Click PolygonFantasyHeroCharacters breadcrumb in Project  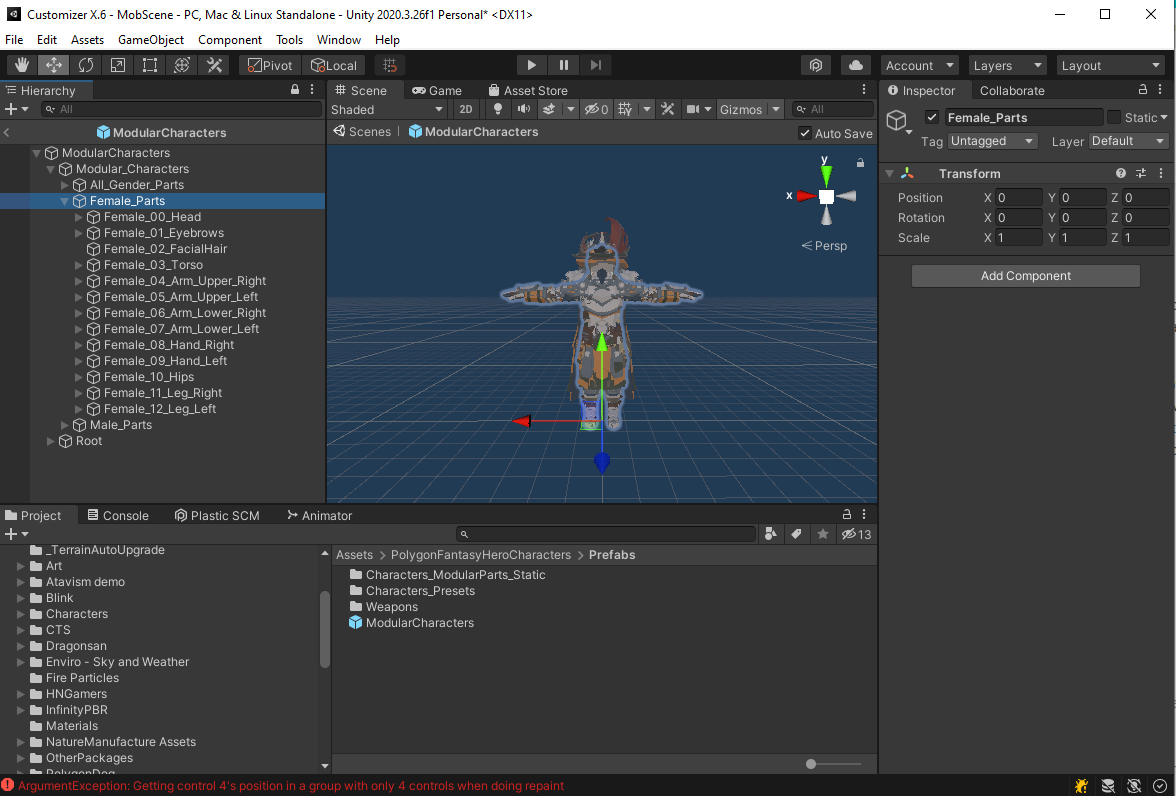pyautogui.click(x=481, y=555)
